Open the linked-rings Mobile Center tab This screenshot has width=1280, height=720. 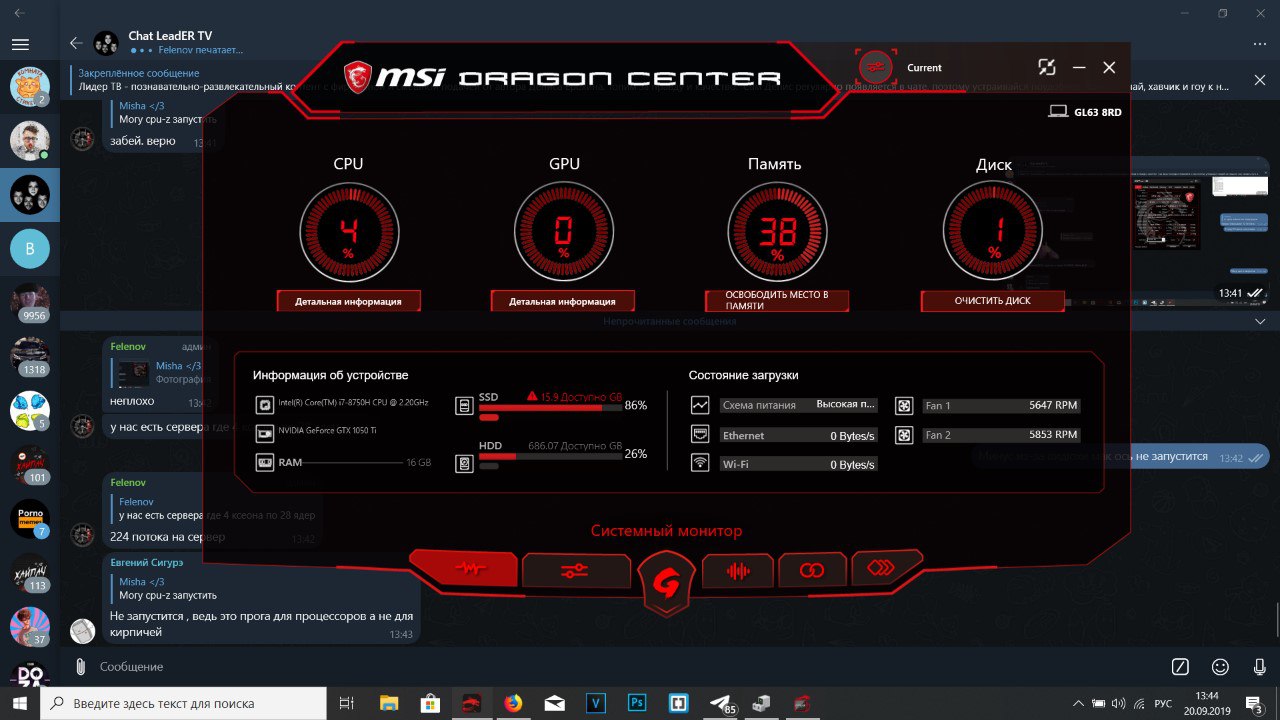coord(812,569)
